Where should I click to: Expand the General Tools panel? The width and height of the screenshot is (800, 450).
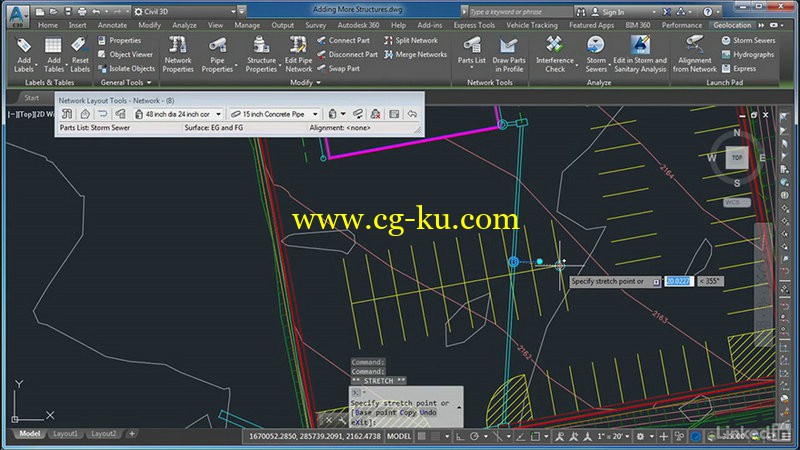[x=126, y=82]
